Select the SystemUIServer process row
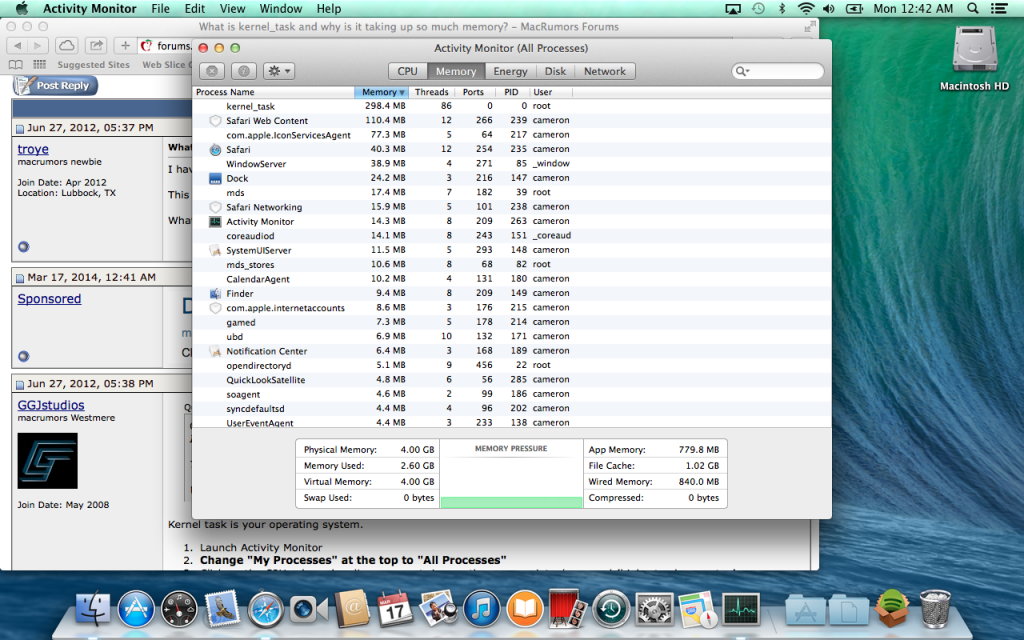 512,249
